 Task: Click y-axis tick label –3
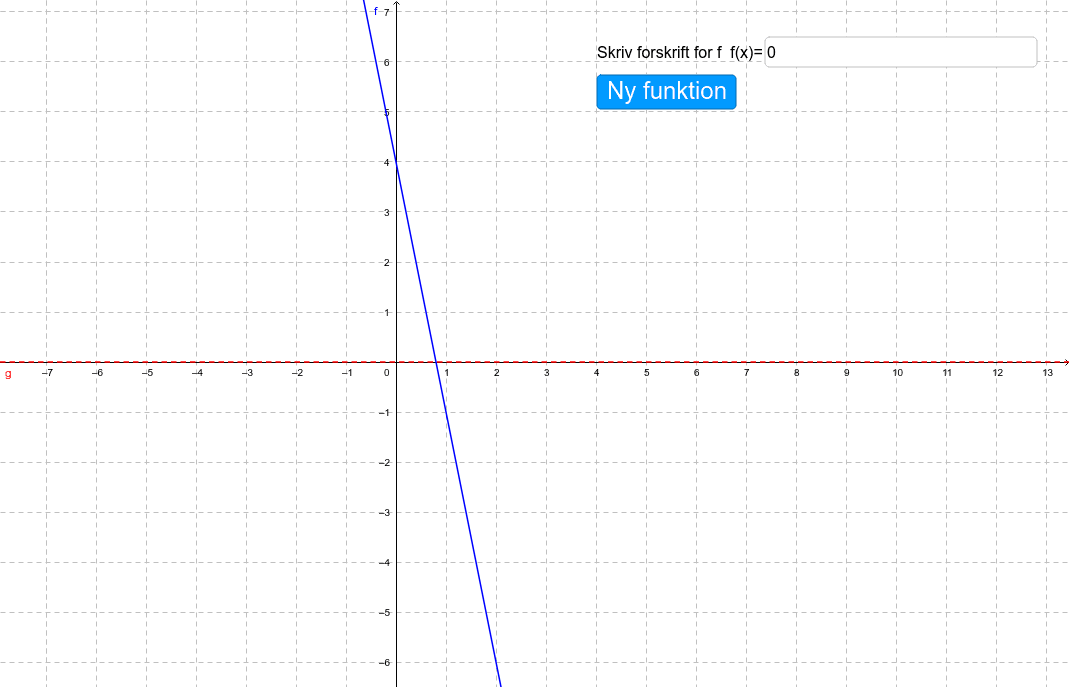385,513
